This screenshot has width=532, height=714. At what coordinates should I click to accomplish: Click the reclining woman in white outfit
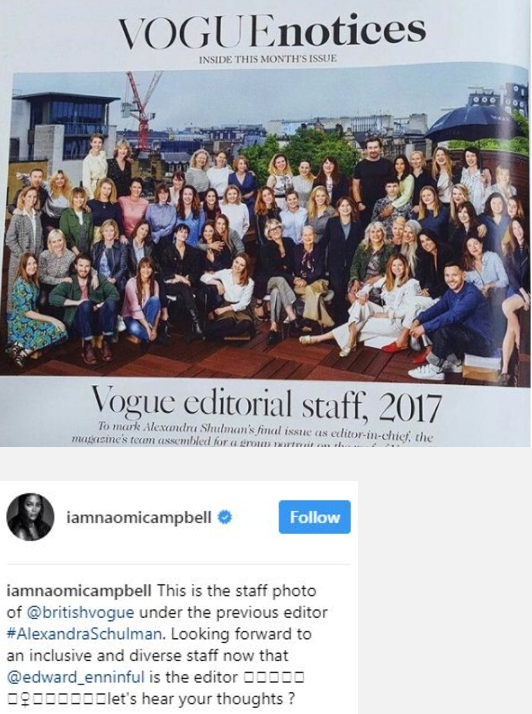[x=373, y=310]
